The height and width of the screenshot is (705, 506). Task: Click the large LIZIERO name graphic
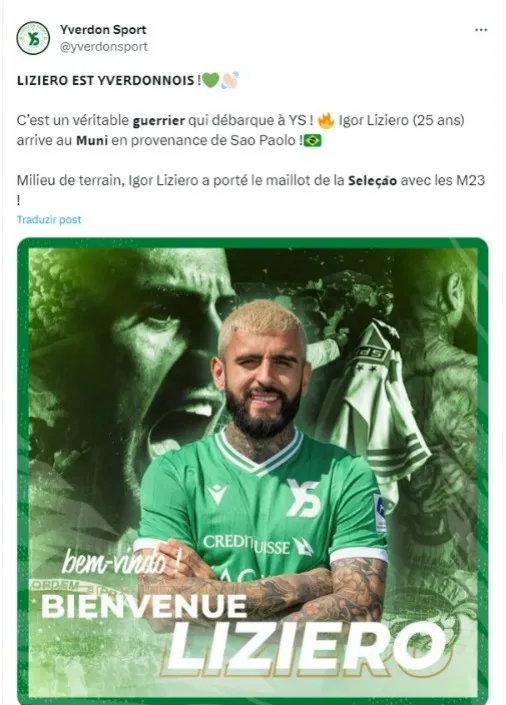point(308,647)
